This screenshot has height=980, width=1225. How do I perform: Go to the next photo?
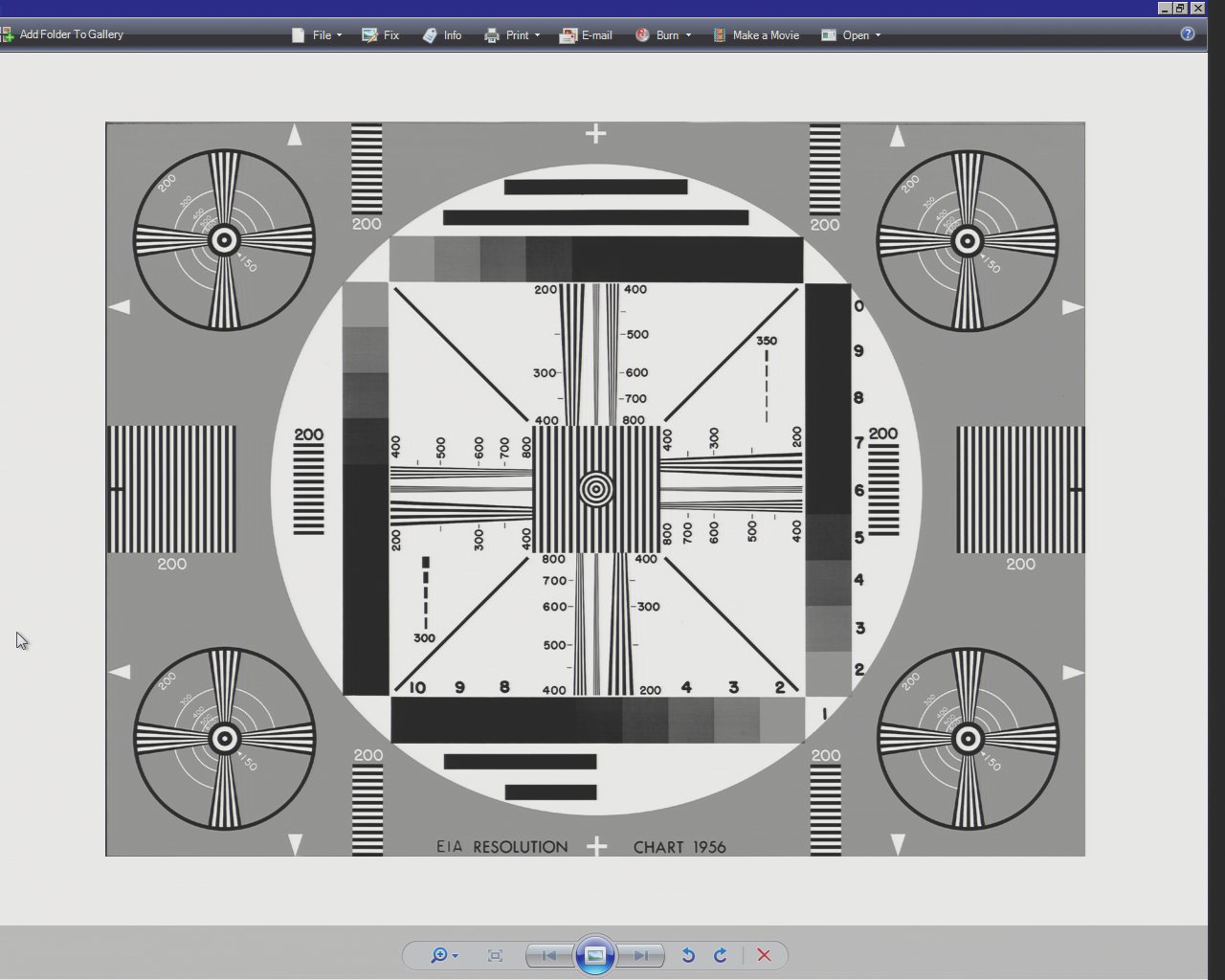coord(641,955)
